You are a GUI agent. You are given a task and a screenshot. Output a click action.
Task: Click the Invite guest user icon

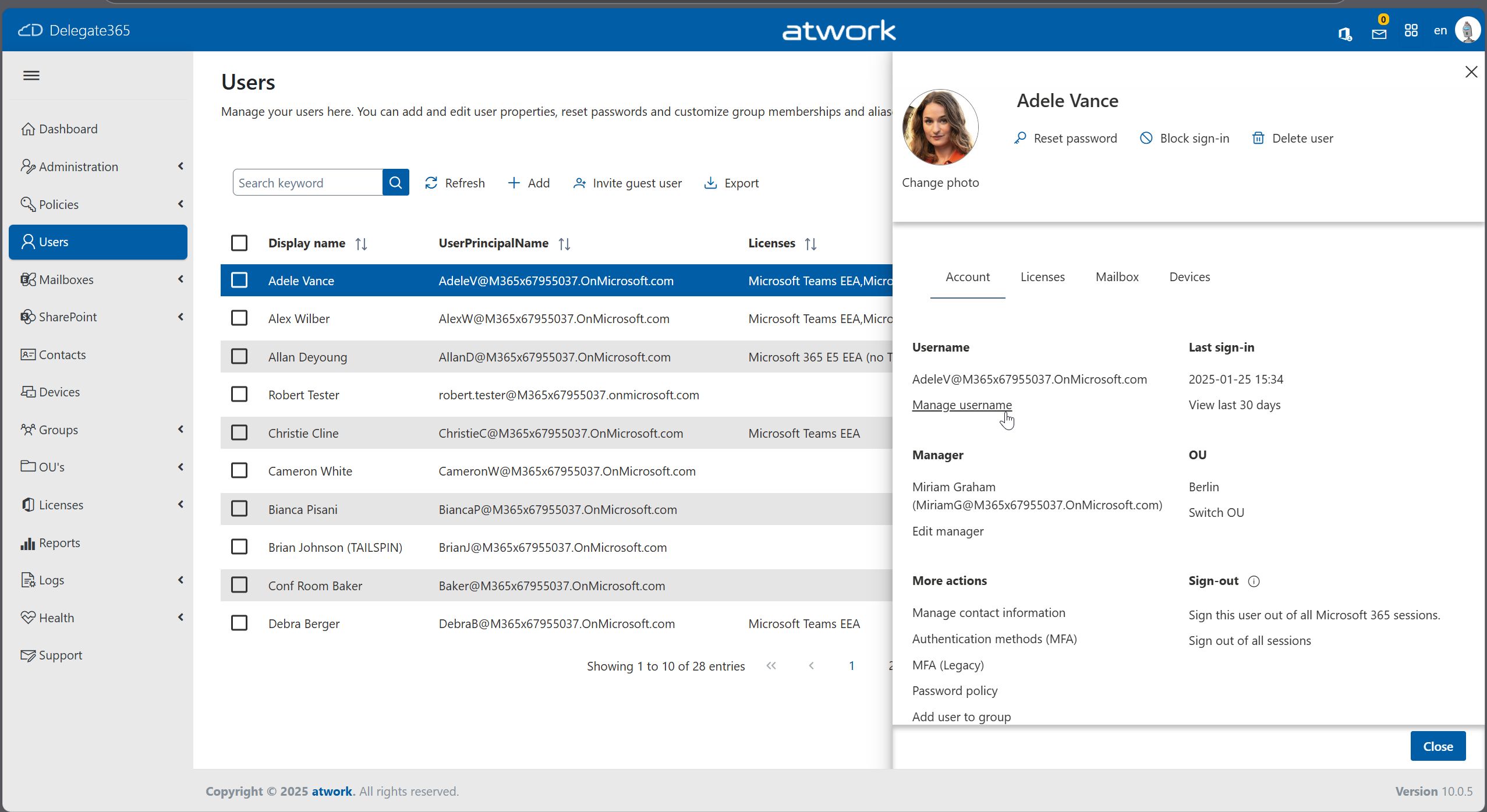coord(579,183)
